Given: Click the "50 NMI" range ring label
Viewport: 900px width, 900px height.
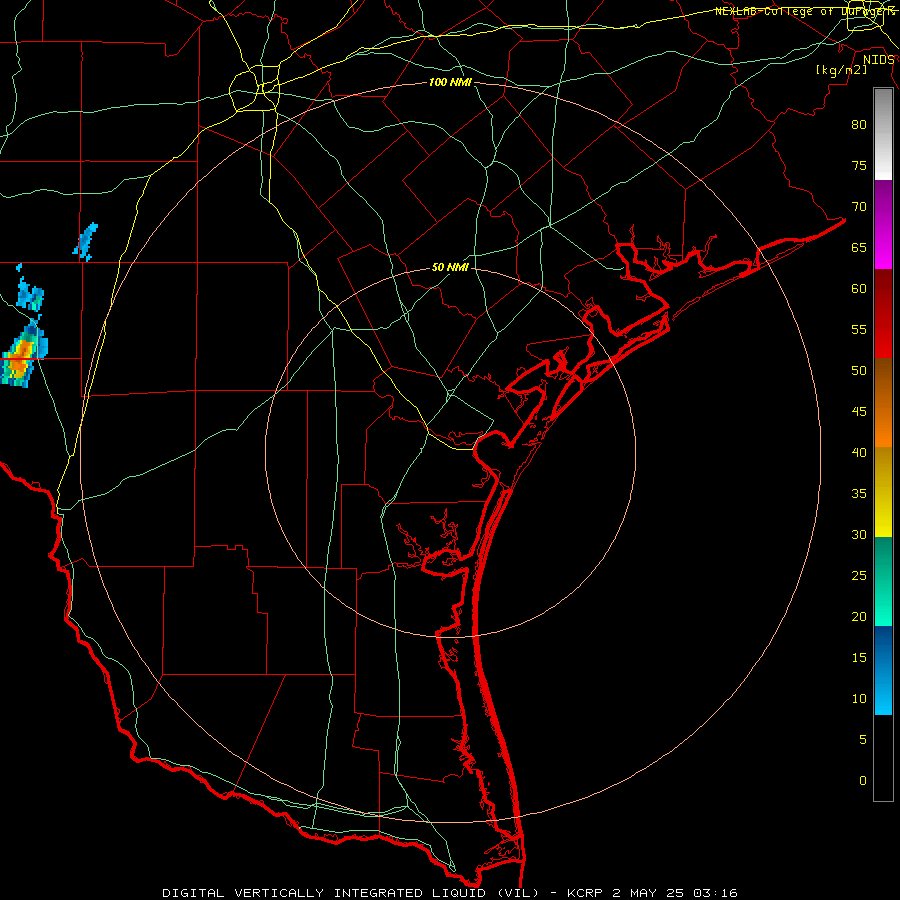Looking at the screenshot, I should click(450, 268).
